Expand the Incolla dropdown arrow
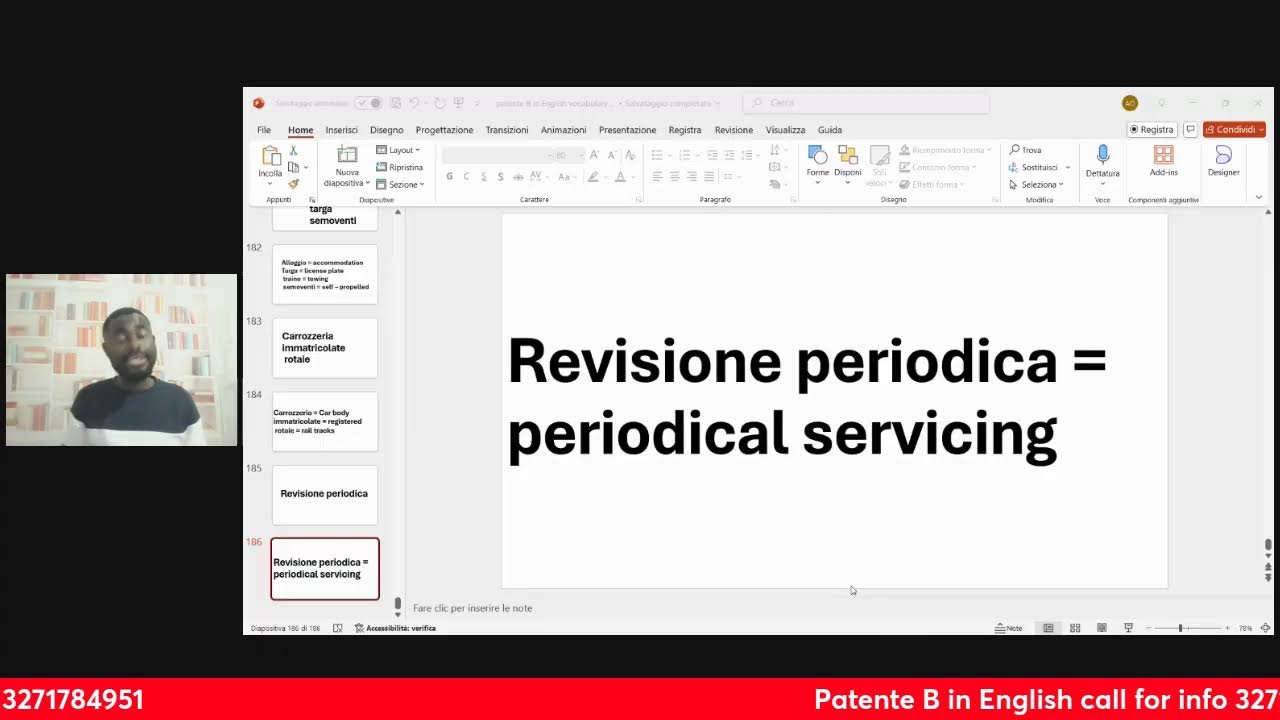1280x720 pixels. coord(271,182)
